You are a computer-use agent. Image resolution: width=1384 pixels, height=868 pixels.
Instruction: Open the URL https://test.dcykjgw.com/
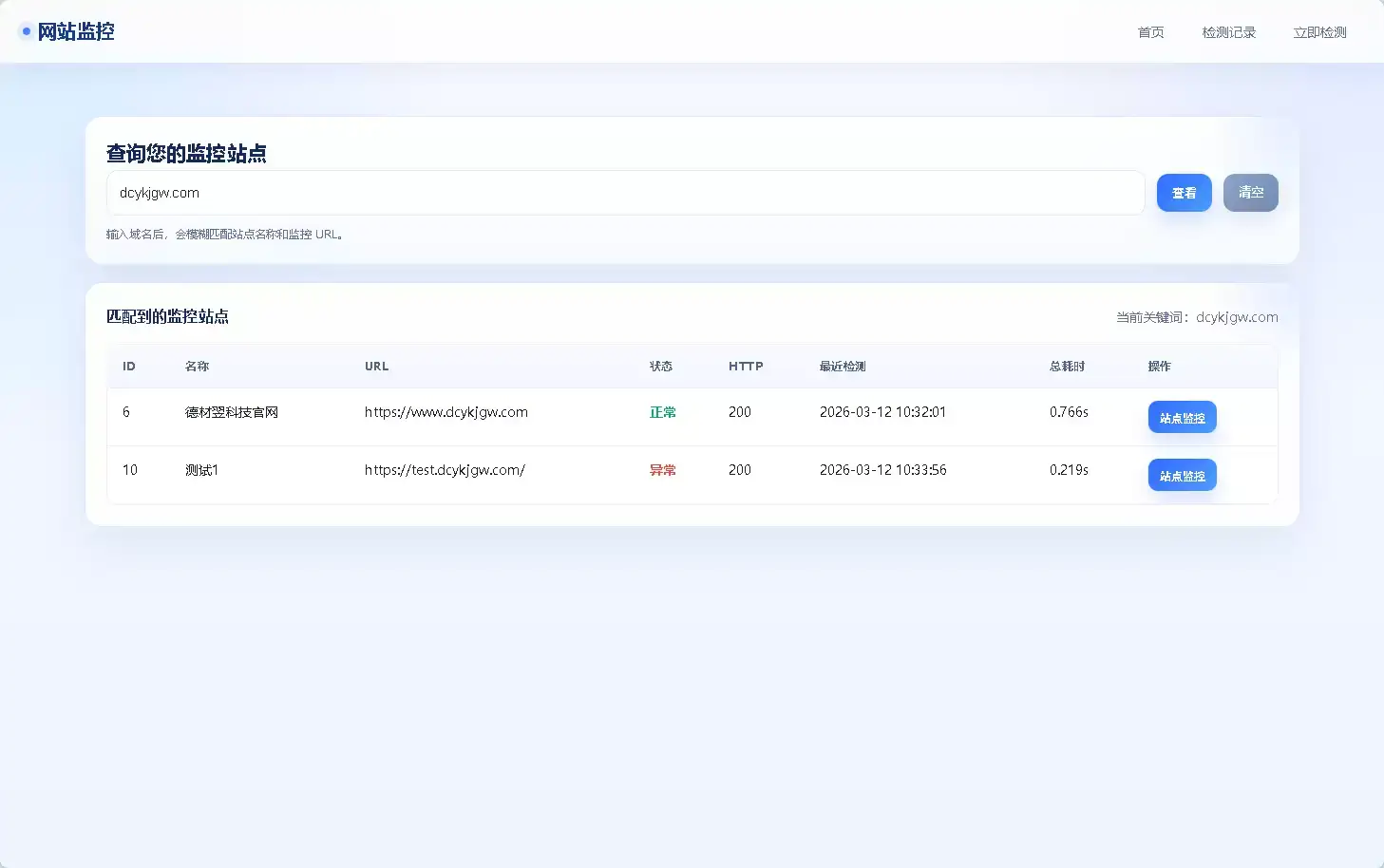[x=445, y=469]
